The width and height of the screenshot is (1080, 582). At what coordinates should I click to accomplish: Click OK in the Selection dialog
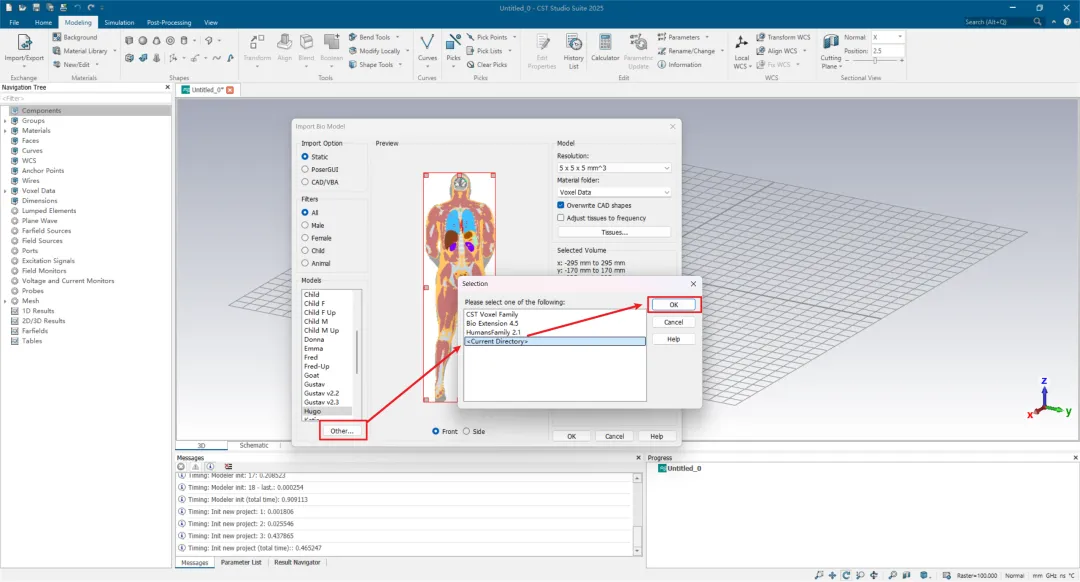coord(674,304)
